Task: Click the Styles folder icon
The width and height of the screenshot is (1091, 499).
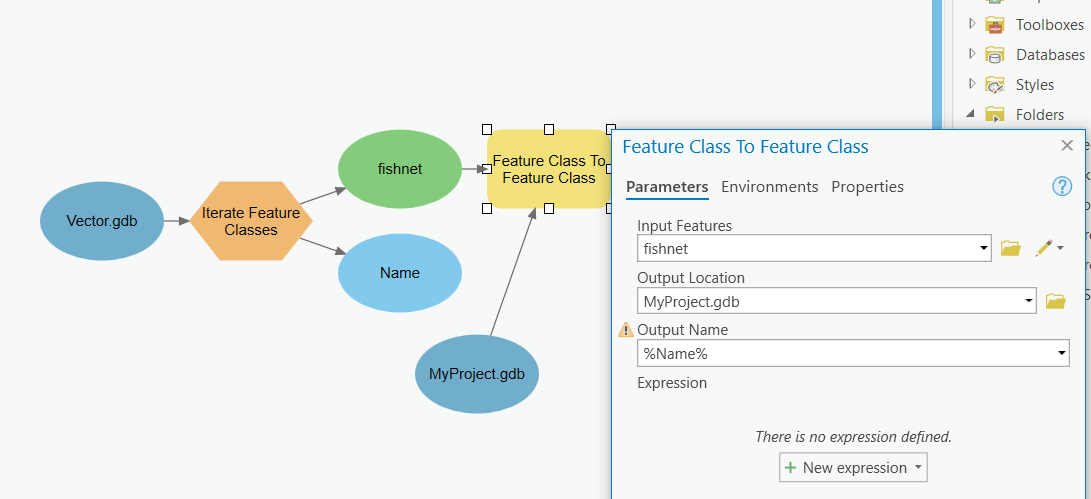Action: (995, 85)
